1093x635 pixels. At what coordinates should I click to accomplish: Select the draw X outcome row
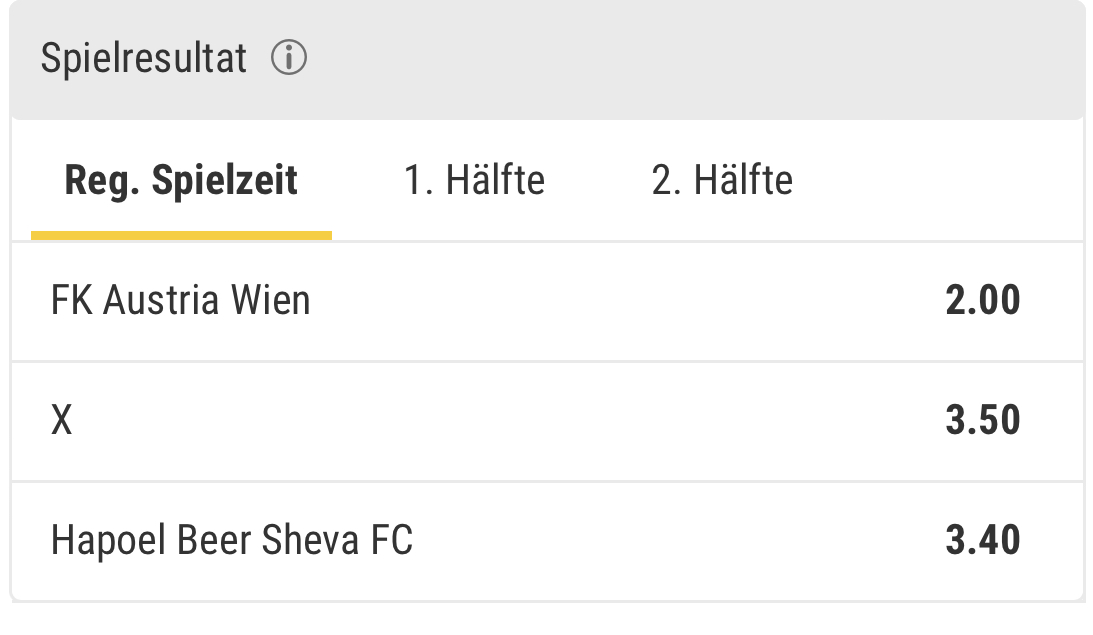(x=547, y=422)
